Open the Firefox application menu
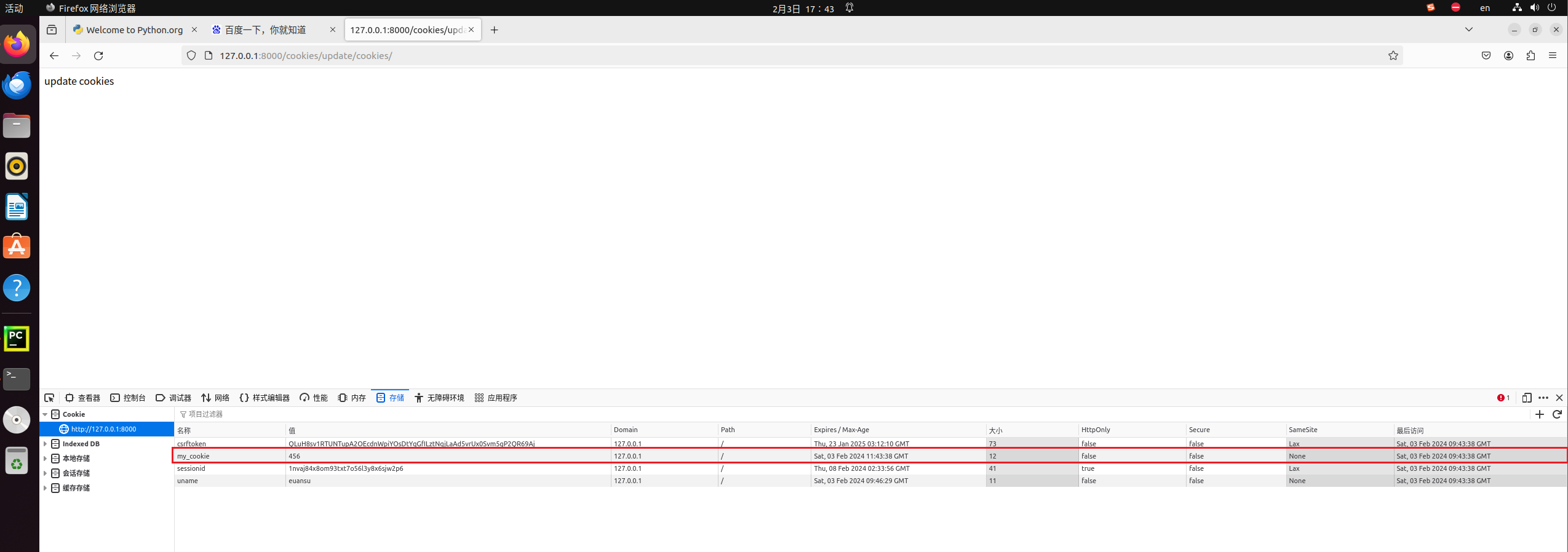1568x552 pixels. [1553, 56]
